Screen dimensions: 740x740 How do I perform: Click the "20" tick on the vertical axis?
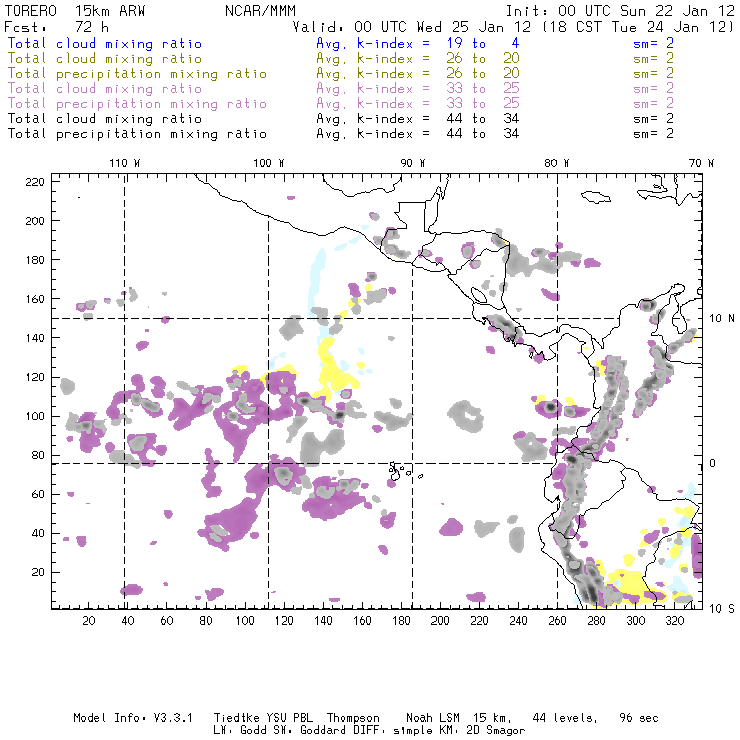pos(38,572)
